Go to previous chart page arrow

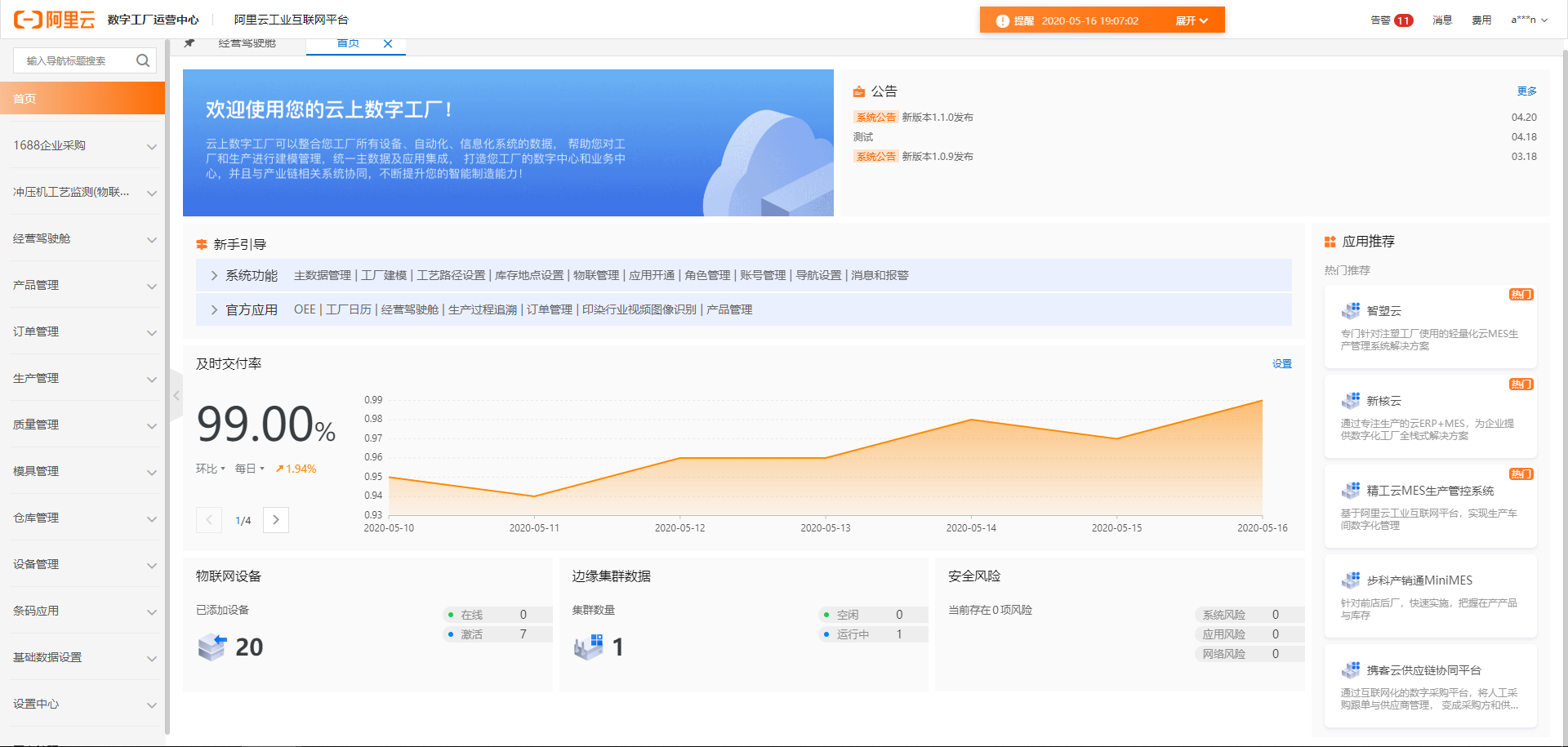pyautogui.click(x=209, y=520)
